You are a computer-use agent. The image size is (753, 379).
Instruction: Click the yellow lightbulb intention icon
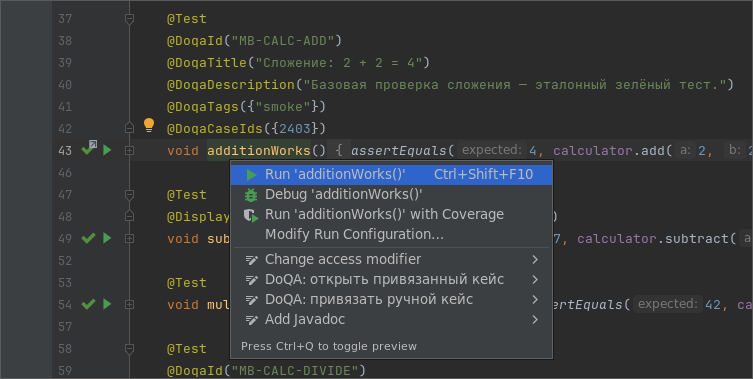pyautogui.click(x=149, y=125)
